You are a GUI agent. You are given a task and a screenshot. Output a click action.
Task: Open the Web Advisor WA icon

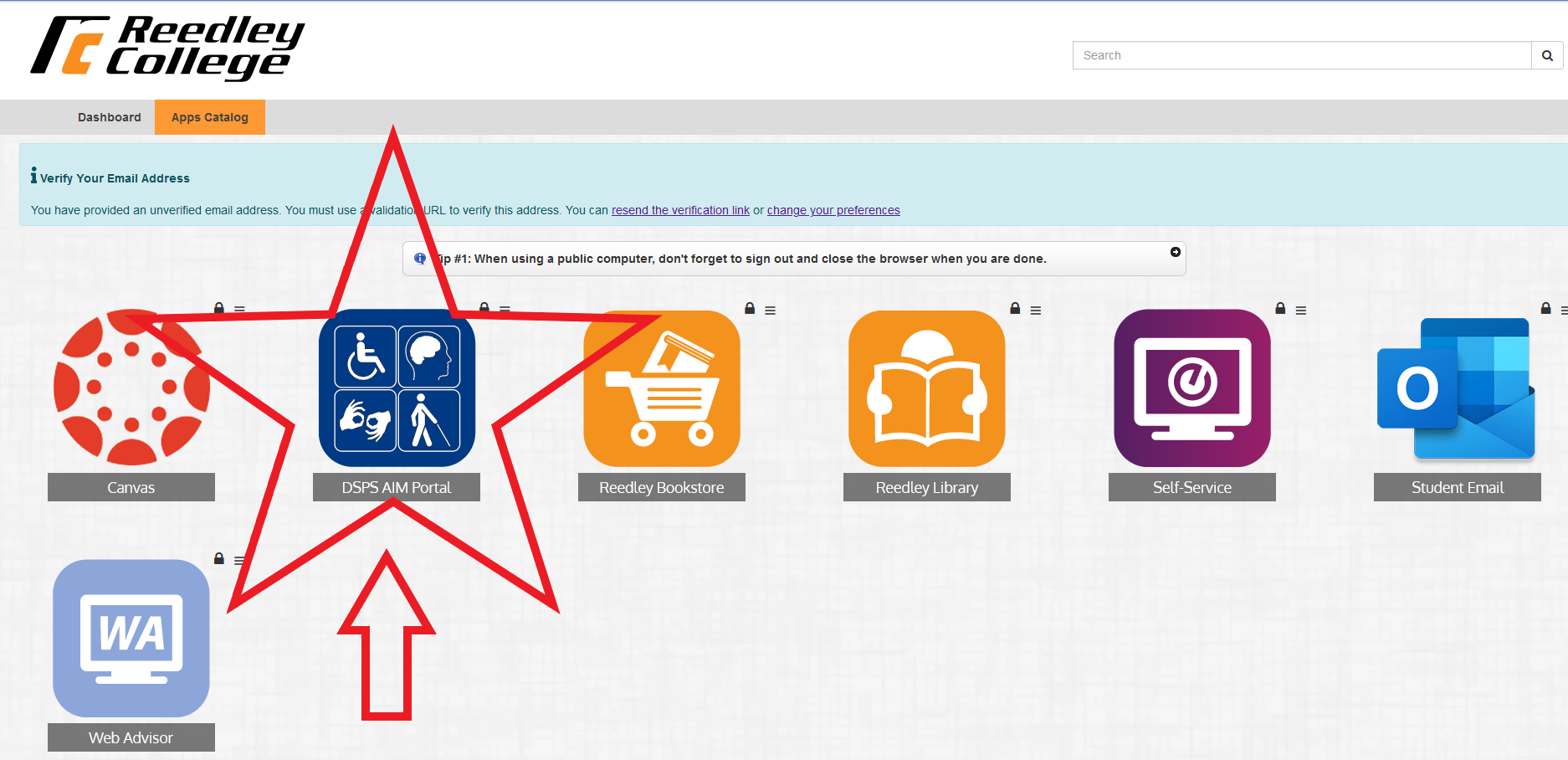click(131, 638)
